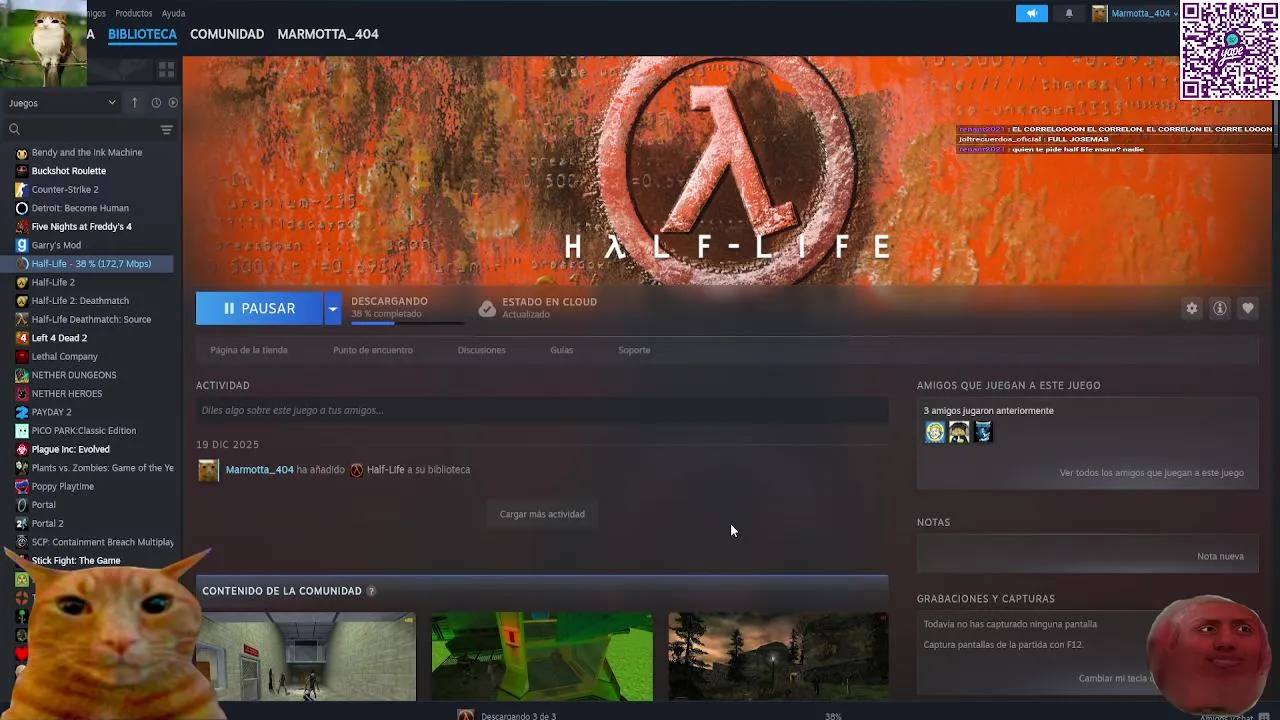The height and width of the screenshot is (720, 1280).
Task: Open first friend avatar who played
Action: (x=935, y=432)
